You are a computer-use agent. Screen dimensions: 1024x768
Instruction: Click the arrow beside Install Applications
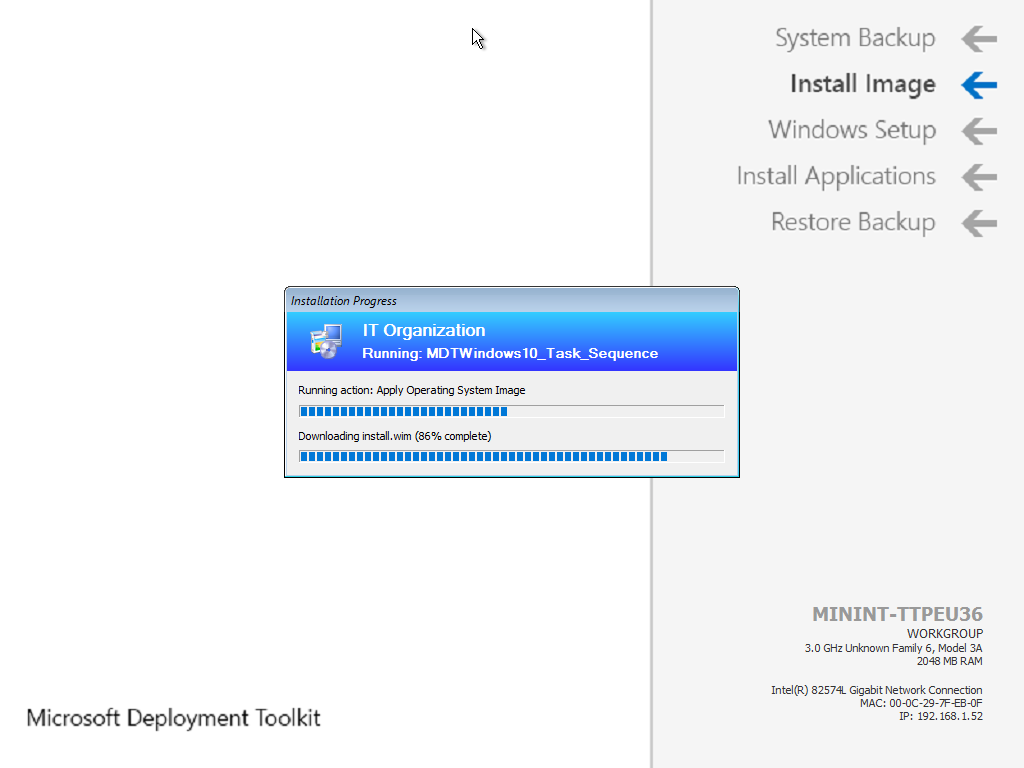pos(979,177)
